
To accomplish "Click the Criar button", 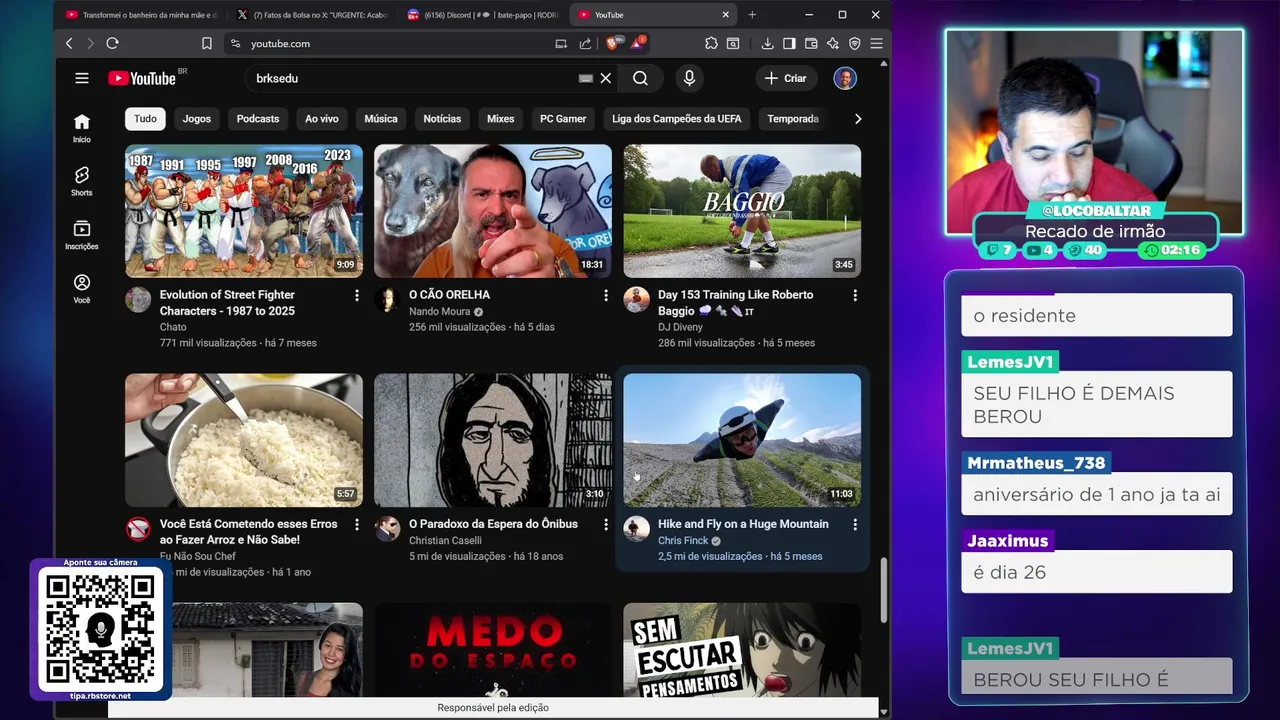I will (x=786, y=78).
